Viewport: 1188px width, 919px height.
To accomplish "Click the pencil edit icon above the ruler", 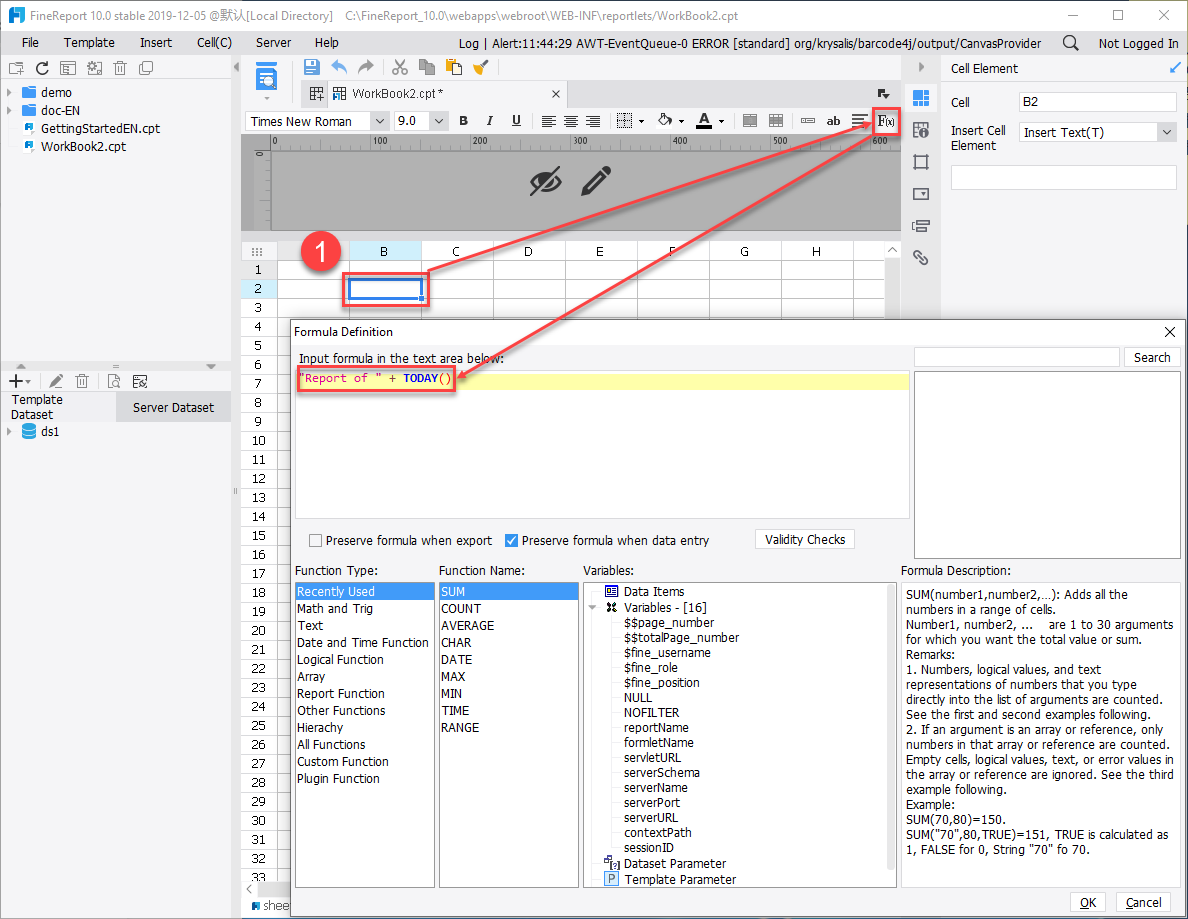I will point(597,182).
